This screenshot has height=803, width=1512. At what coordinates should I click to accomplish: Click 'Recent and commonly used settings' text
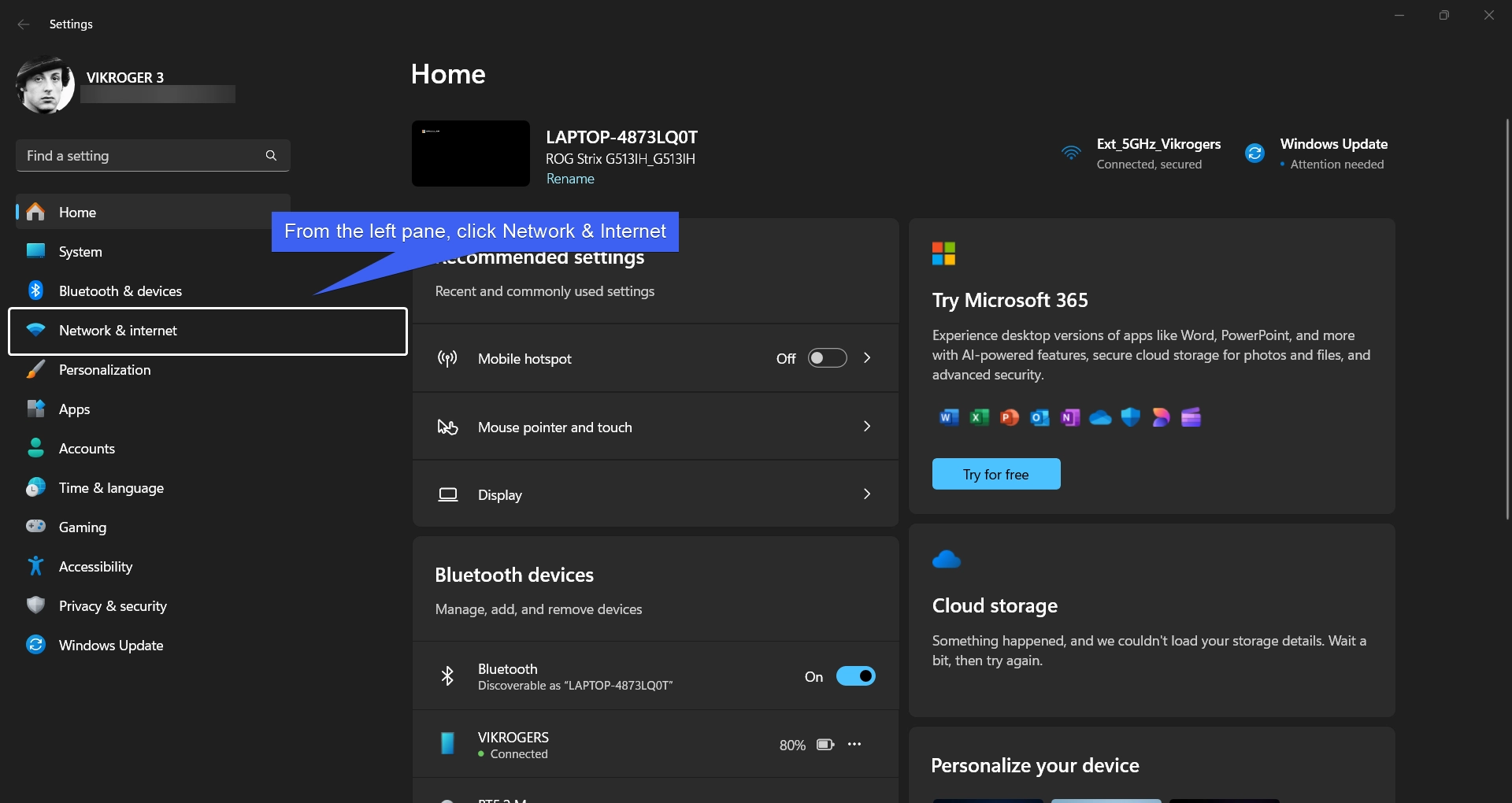[x=545, y=291]
